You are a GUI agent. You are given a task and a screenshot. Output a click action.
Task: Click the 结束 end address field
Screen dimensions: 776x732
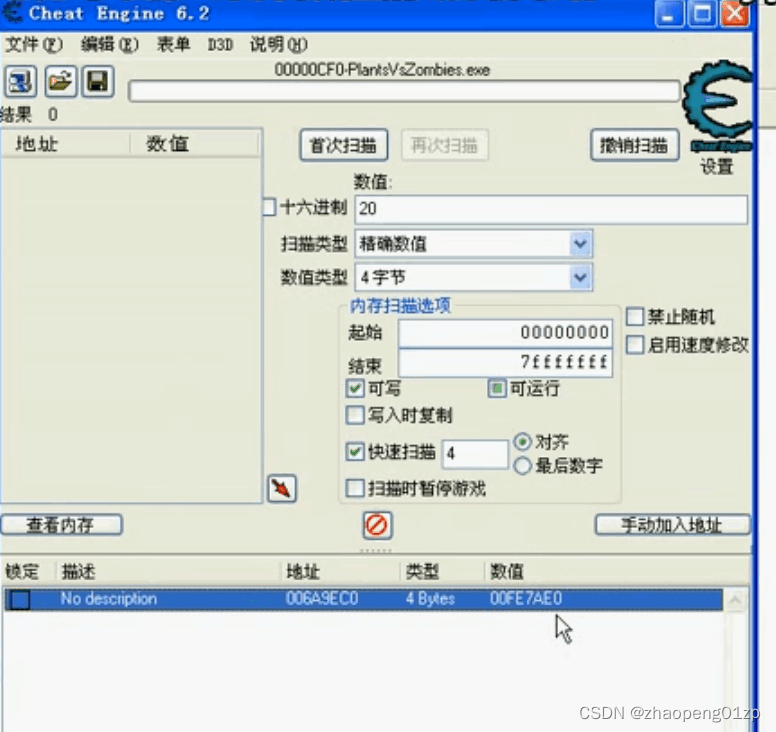tap(505, 363)
